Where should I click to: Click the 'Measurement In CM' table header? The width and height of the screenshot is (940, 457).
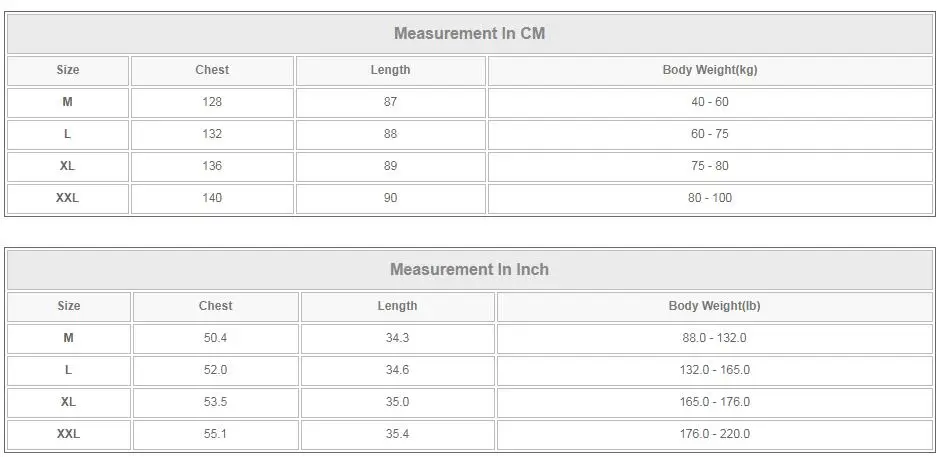(x=469, y=34)
